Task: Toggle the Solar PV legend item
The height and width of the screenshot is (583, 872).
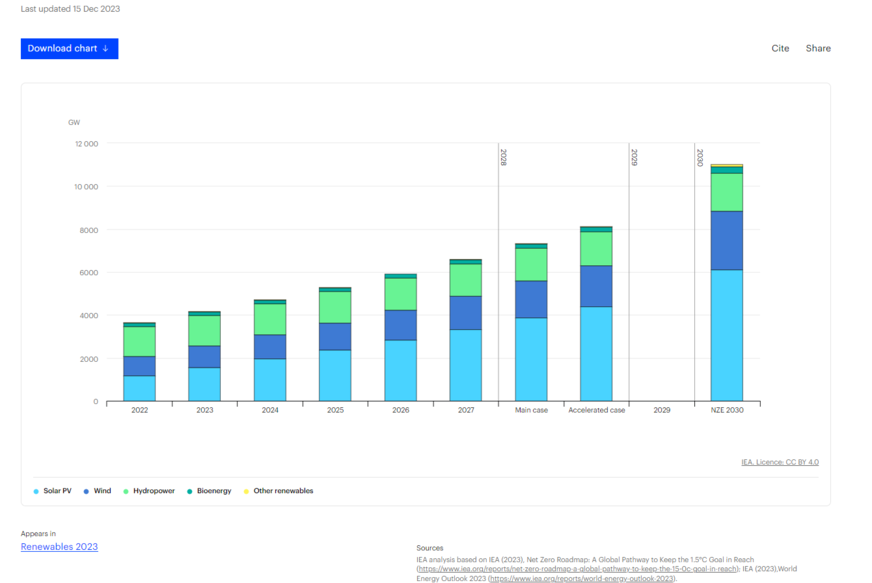Action: click(x=50, y=490)
